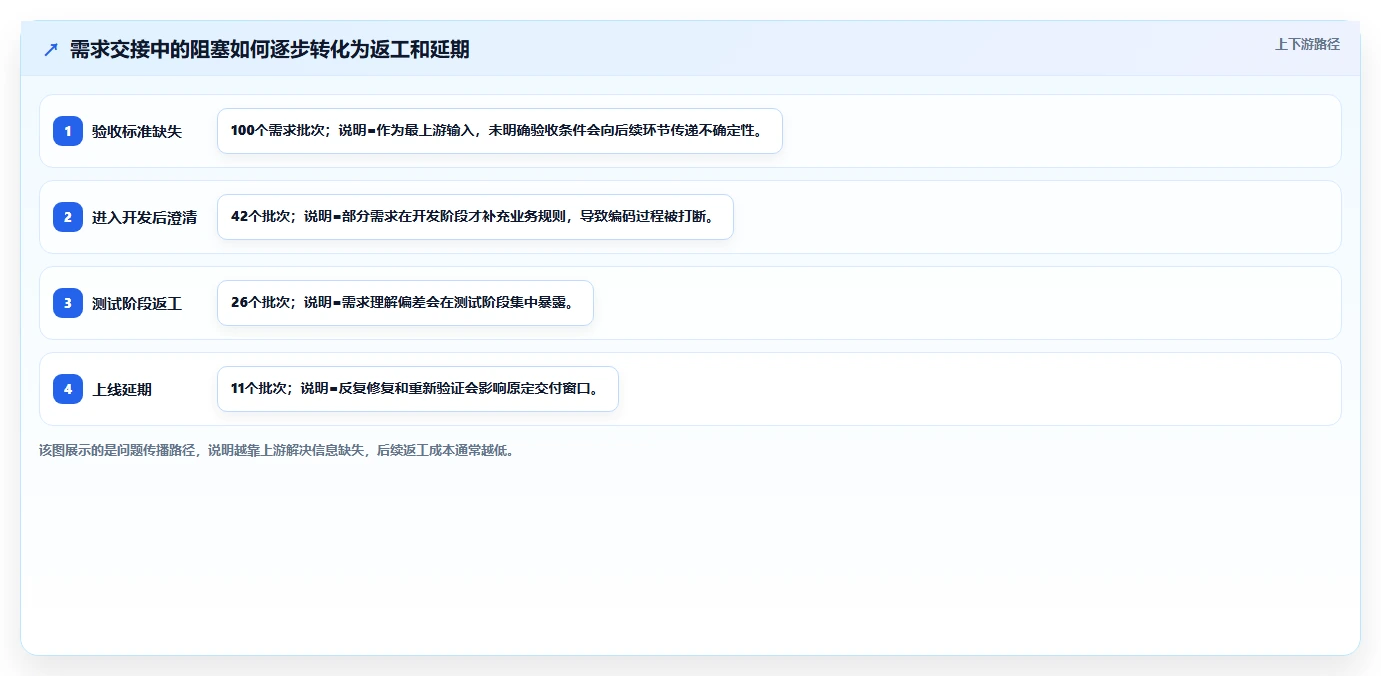
Task: Click the 上线延期 step label
Action: tap(122, 389)
